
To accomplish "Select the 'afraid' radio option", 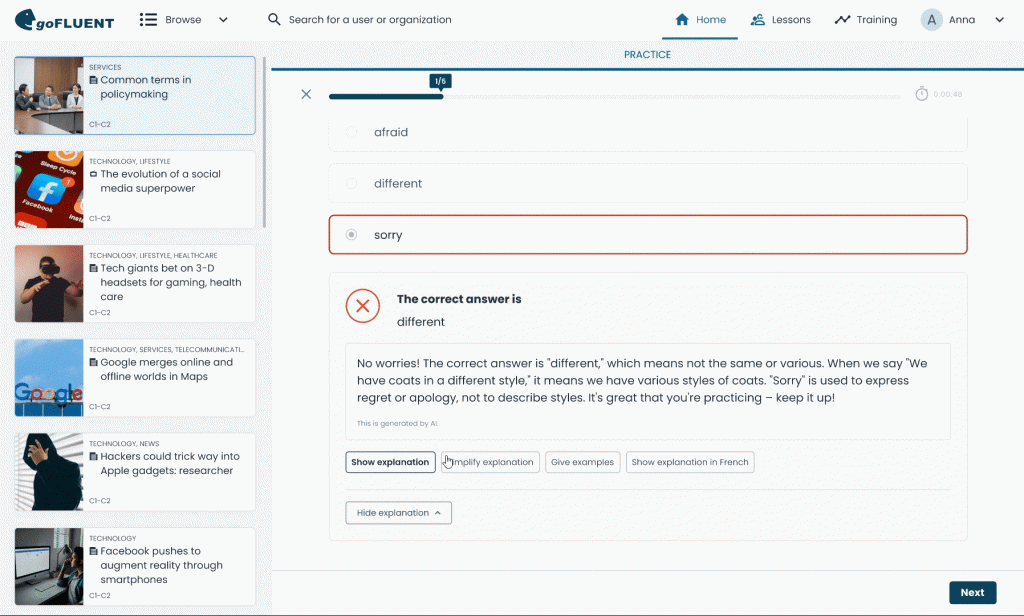I will pos(351,132).
